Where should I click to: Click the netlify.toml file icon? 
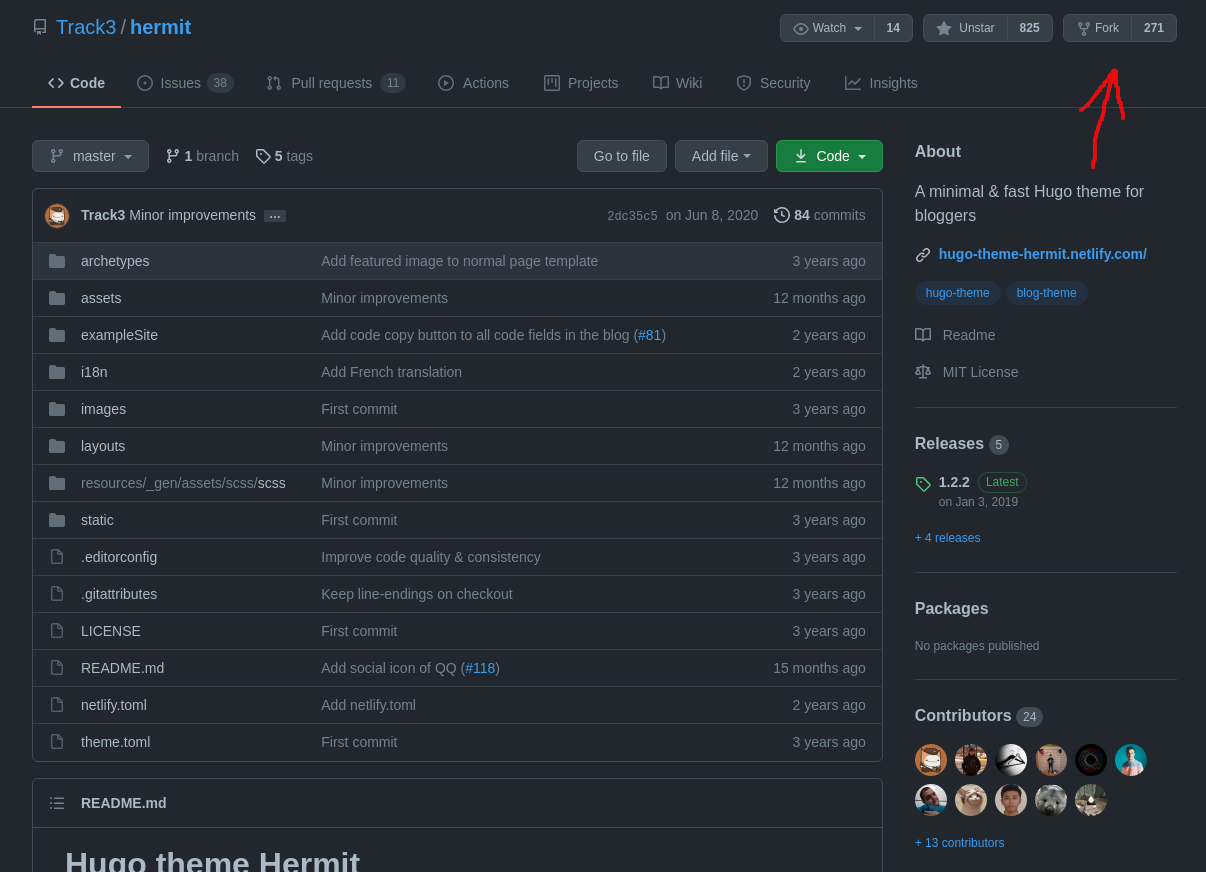click(x=57, y=705)
